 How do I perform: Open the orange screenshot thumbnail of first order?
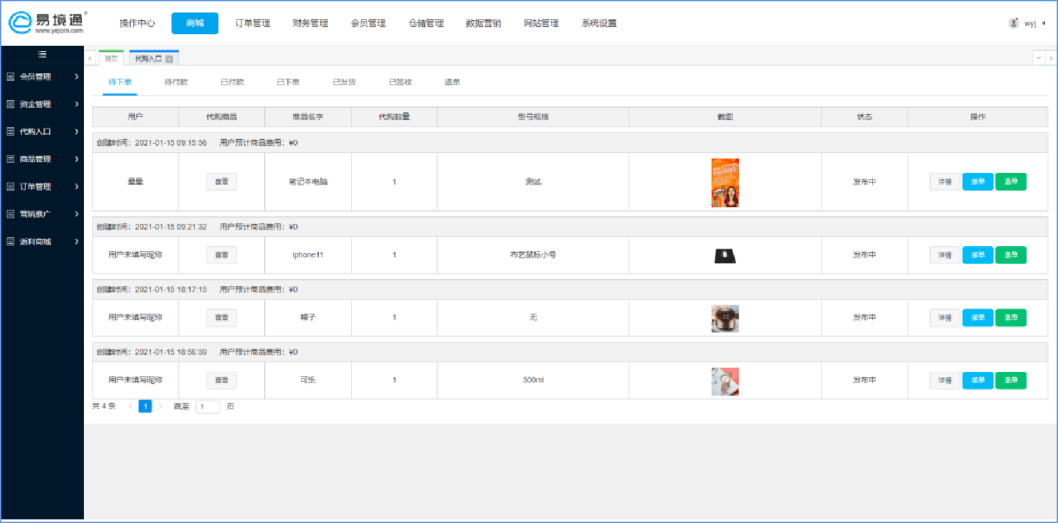tap(725, 182)
